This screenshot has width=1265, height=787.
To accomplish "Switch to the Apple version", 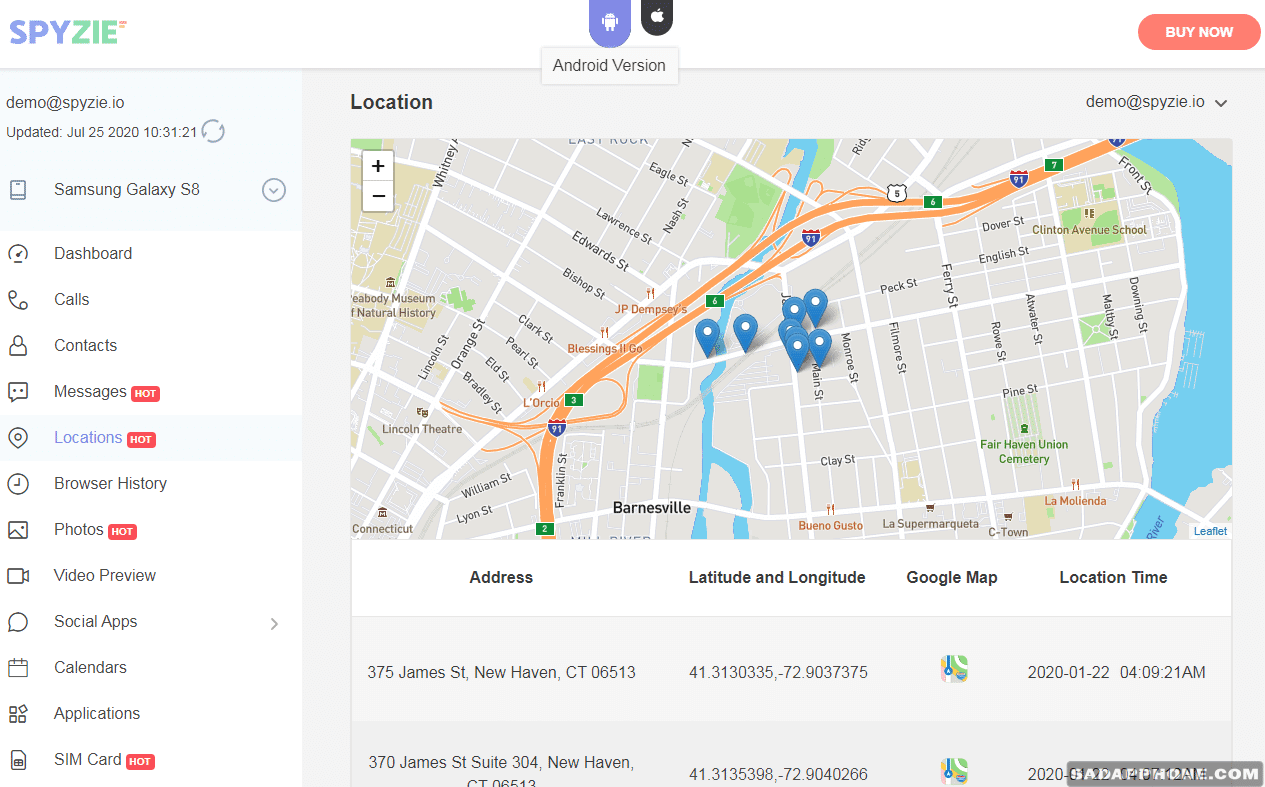I will point(656,17).
